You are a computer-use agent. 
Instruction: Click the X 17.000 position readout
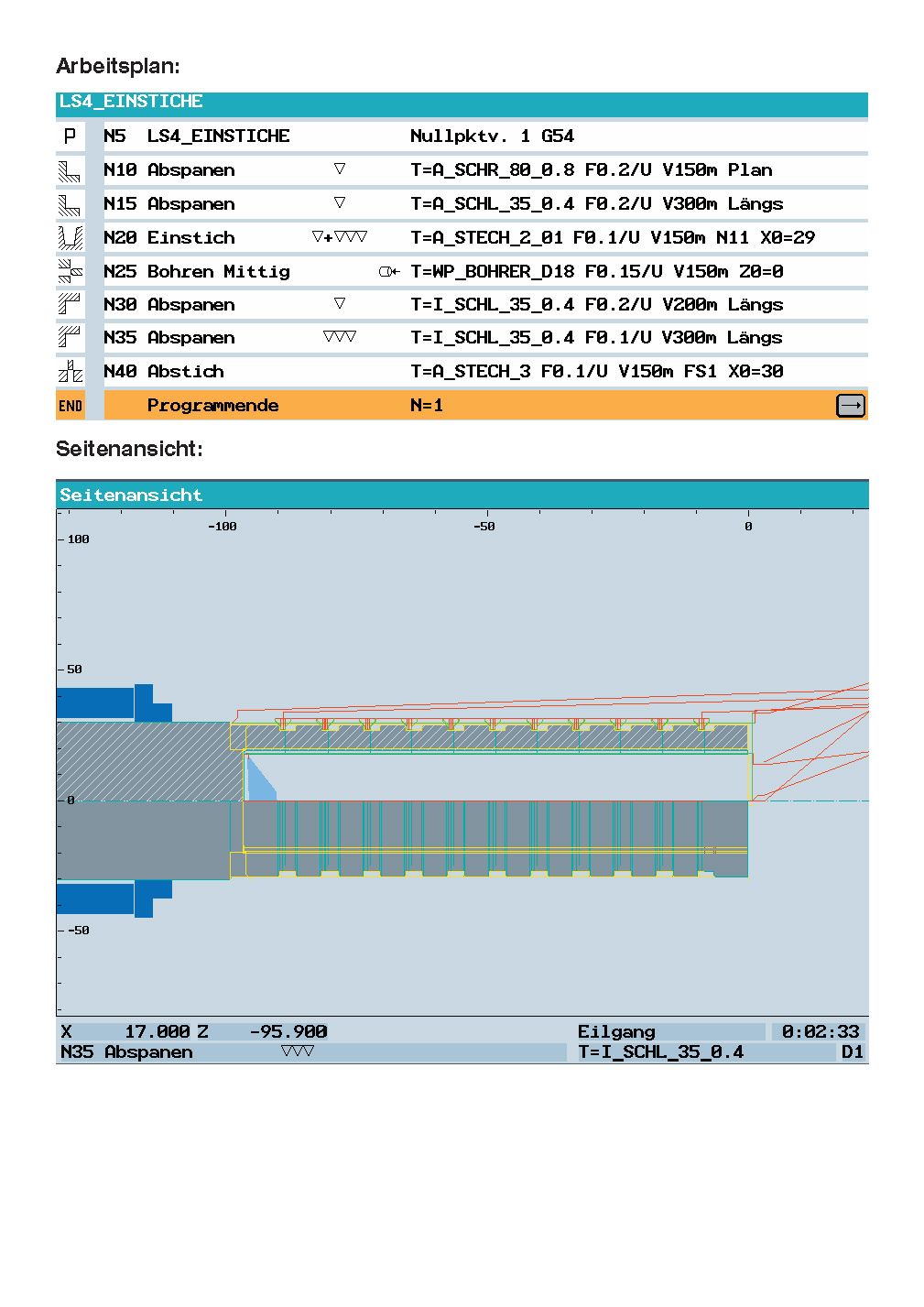[125, 1032]
